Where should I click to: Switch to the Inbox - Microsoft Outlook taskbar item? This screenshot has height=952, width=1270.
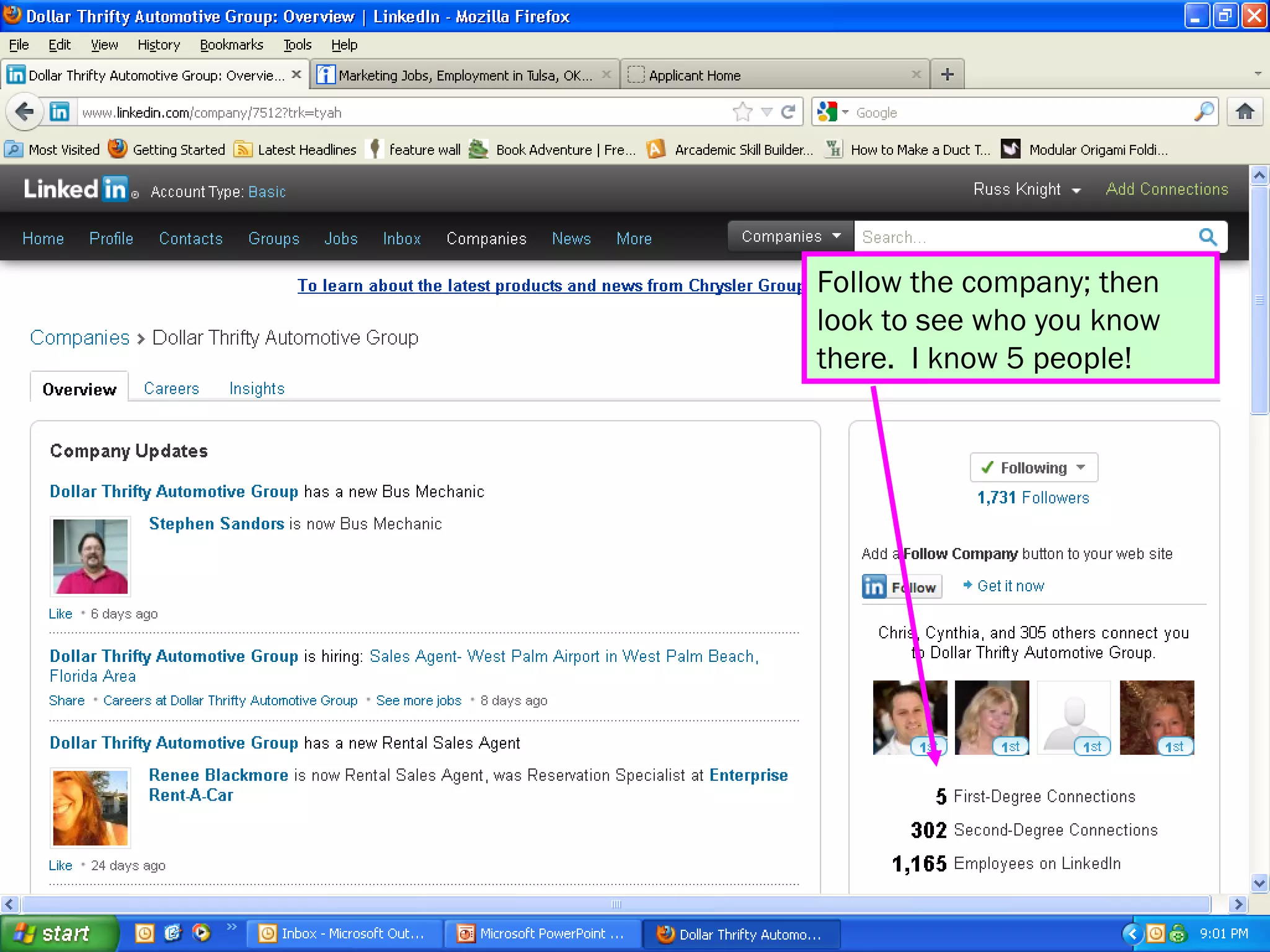click(x=345, y=934)
